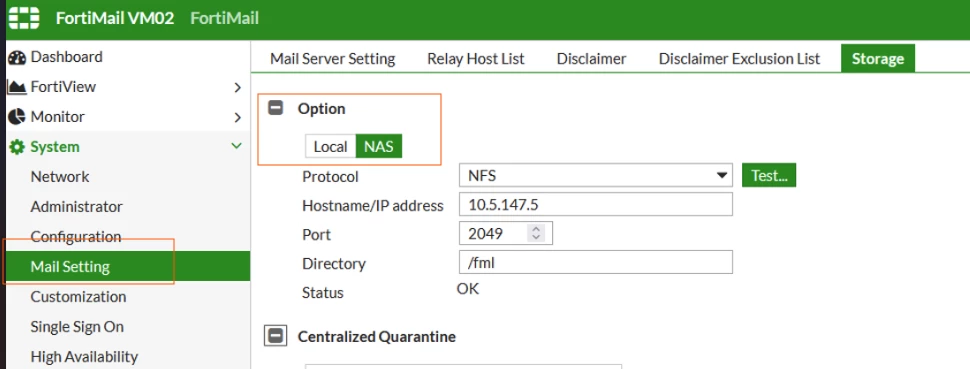970x369 pixels.
Task: Click the Status value OK
Action: (468, 289)
